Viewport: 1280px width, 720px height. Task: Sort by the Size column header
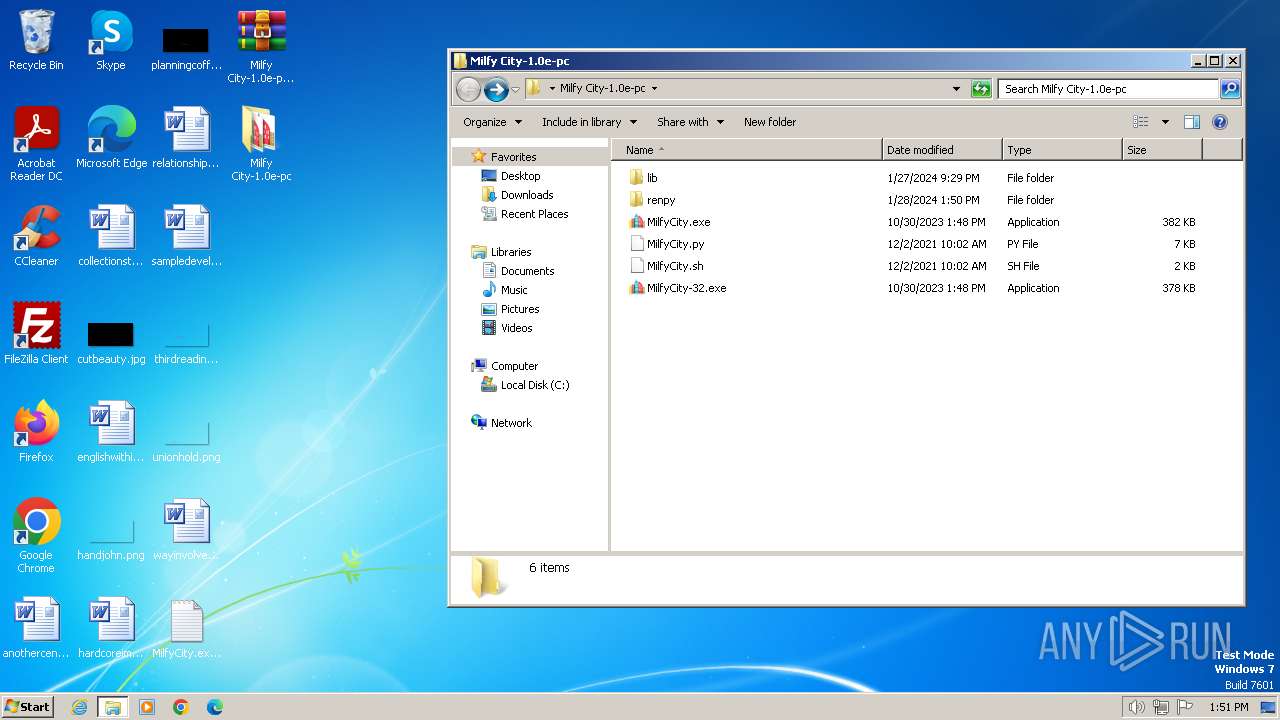click(1162, 150)
